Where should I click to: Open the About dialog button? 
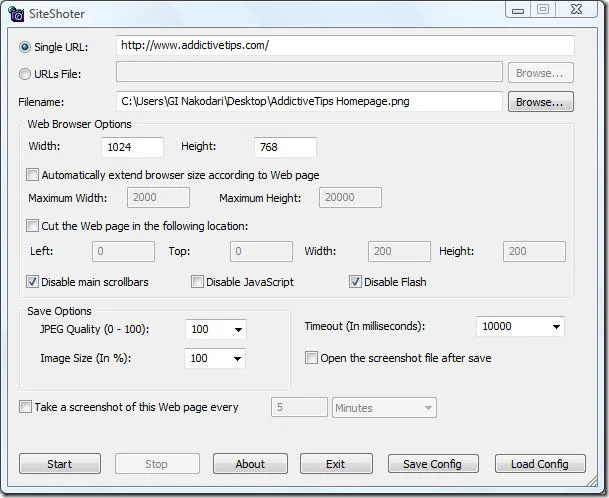point(250,464)
